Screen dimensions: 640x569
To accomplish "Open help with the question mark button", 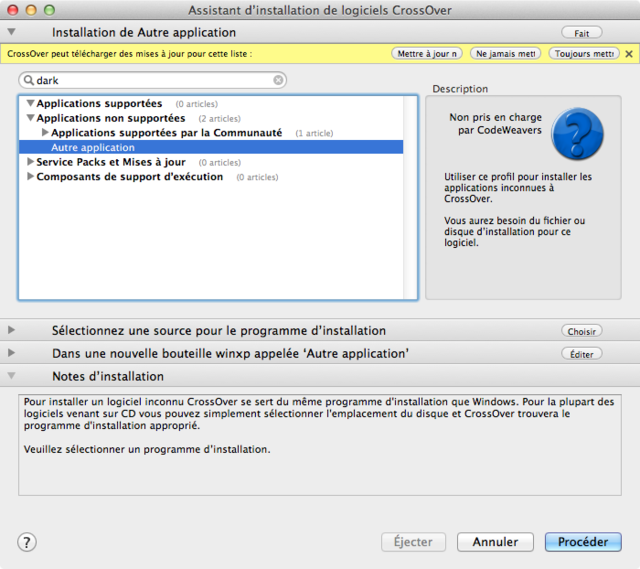I will click(x=27, y=542).
